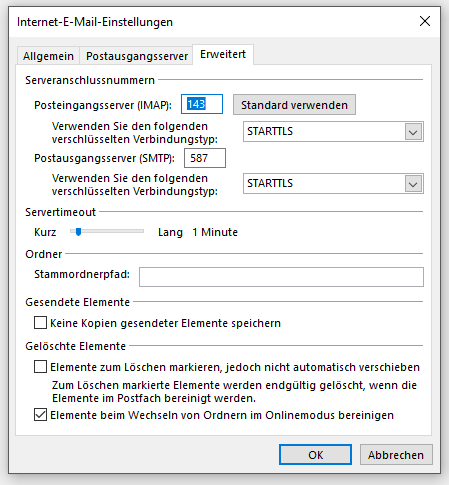Uncheck Elemente beim Wechseln von Ordnern bereinigen
The height and width of the screenshot is (485, 449).
pos(40,415)
